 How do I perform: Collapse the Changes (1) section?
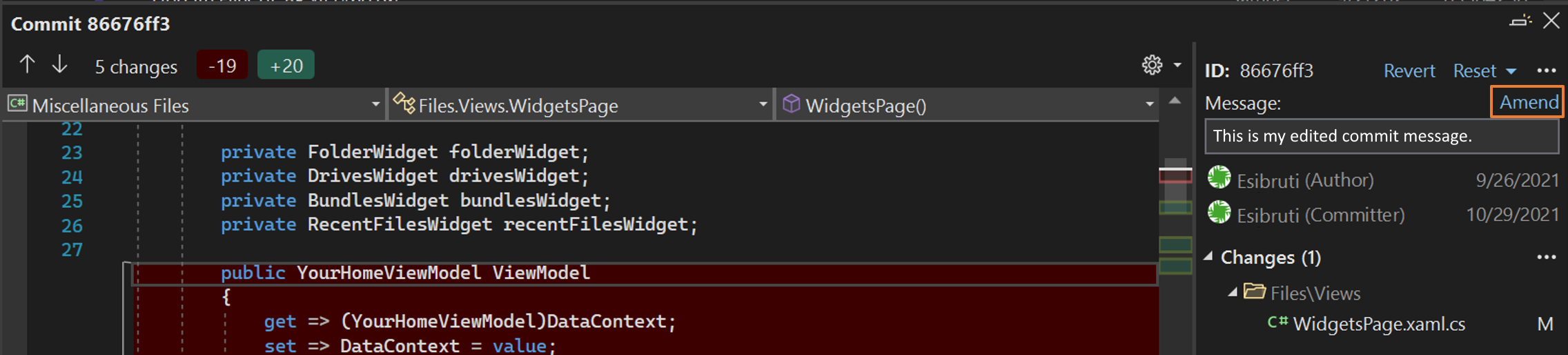click(1208, 257)
